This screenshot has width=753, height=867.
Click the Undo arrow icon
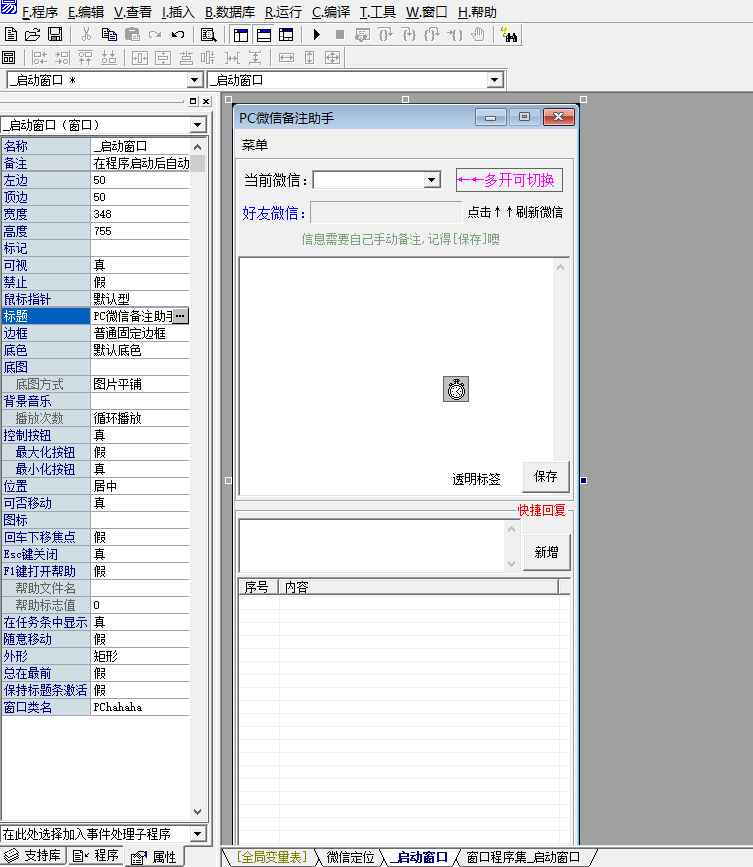177,35
